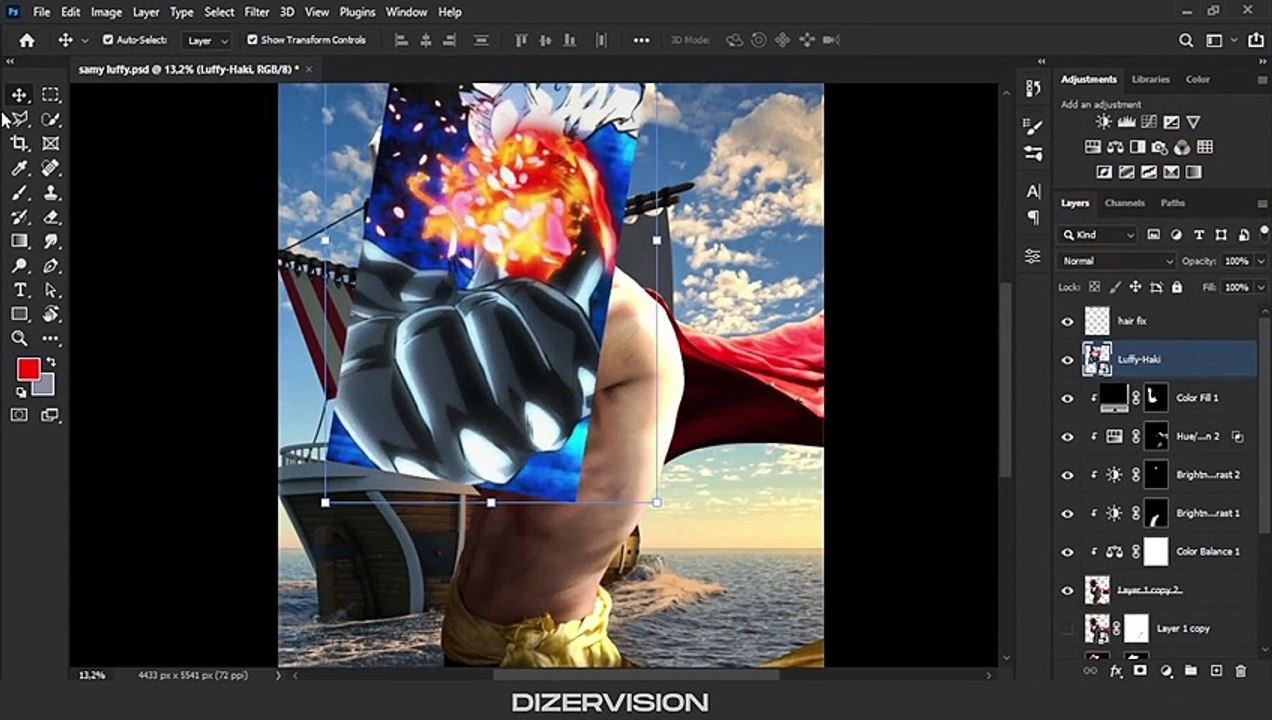Open the Character panel icon

click(1033, 191)
